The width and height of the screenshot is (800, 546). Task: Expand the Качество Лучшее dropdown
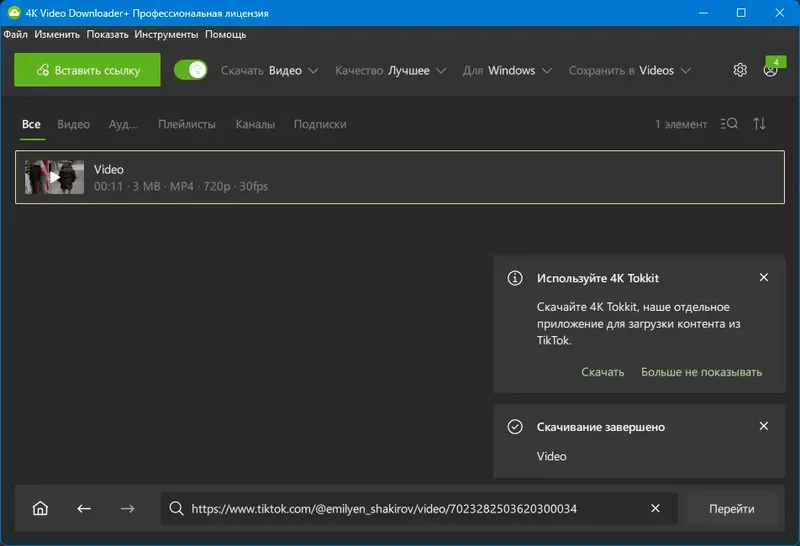click(390, 70)
